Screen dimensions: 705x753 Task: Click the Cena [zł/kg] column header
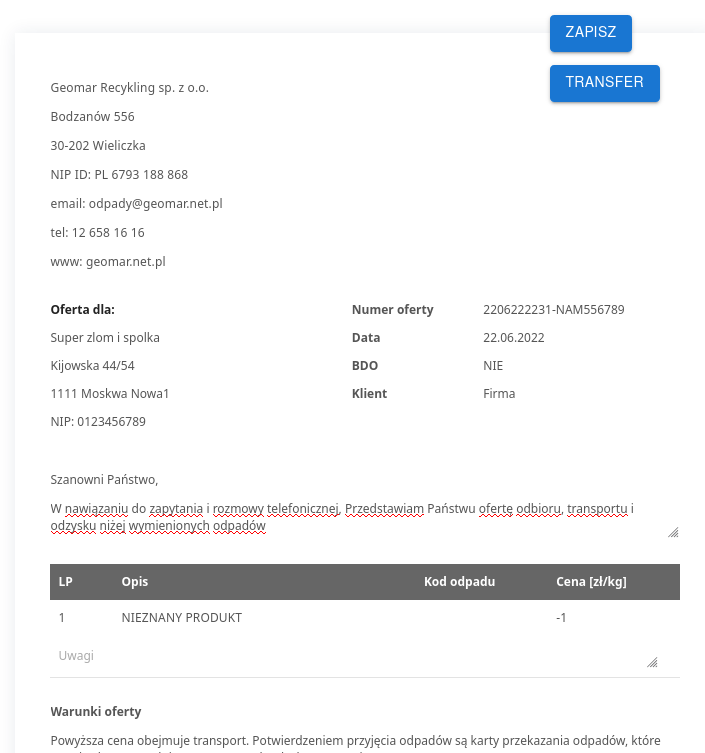click(591, 582)
